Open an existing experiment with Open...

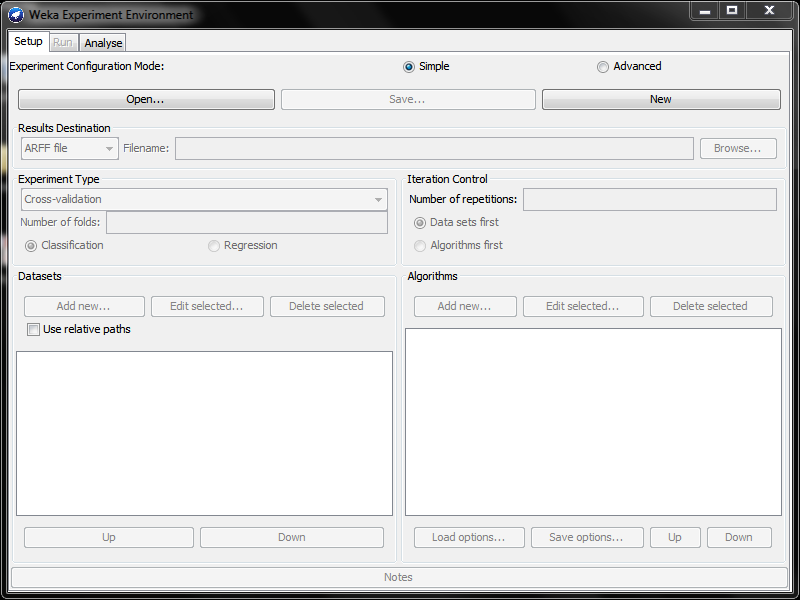(x=146, y=99)
